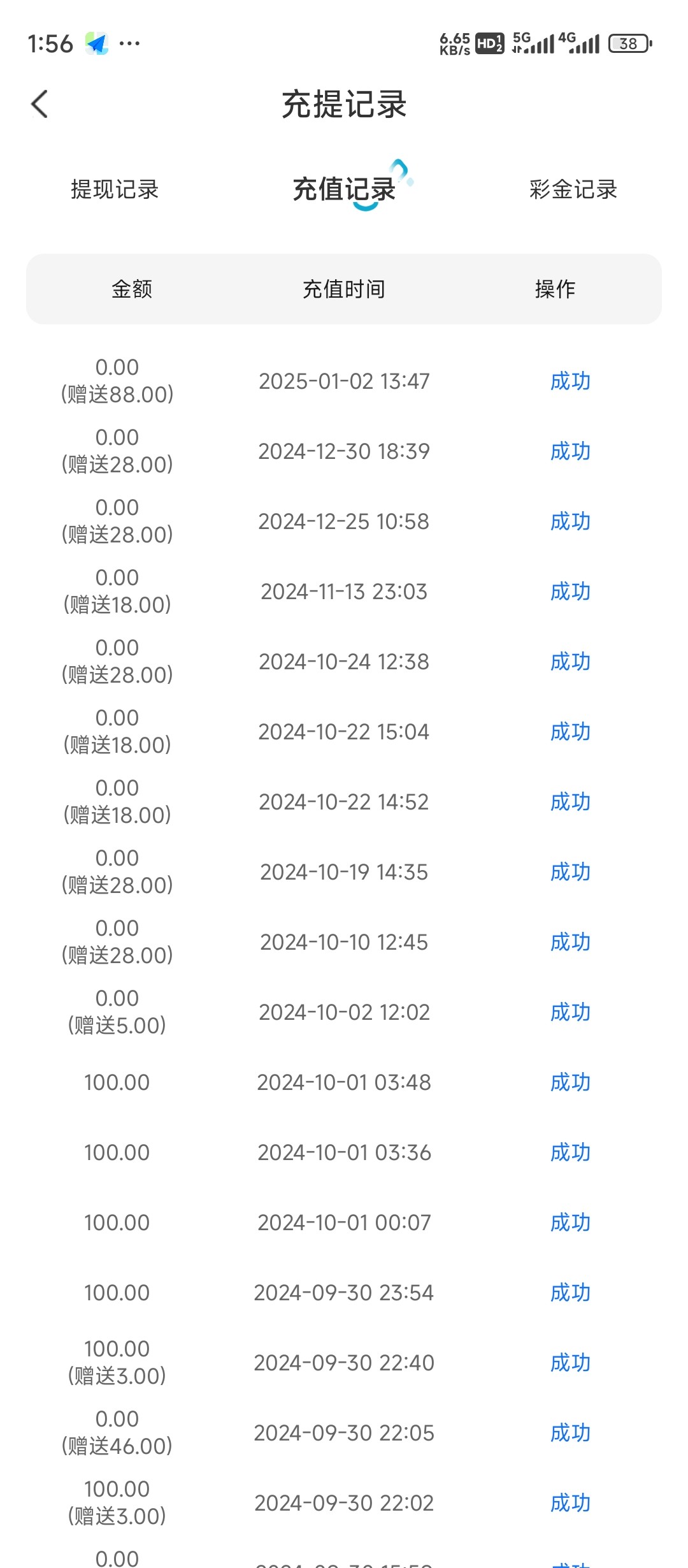688x1568 pixels.
Task: Tap the back arrow icon
Action: (x=39, y=104)
